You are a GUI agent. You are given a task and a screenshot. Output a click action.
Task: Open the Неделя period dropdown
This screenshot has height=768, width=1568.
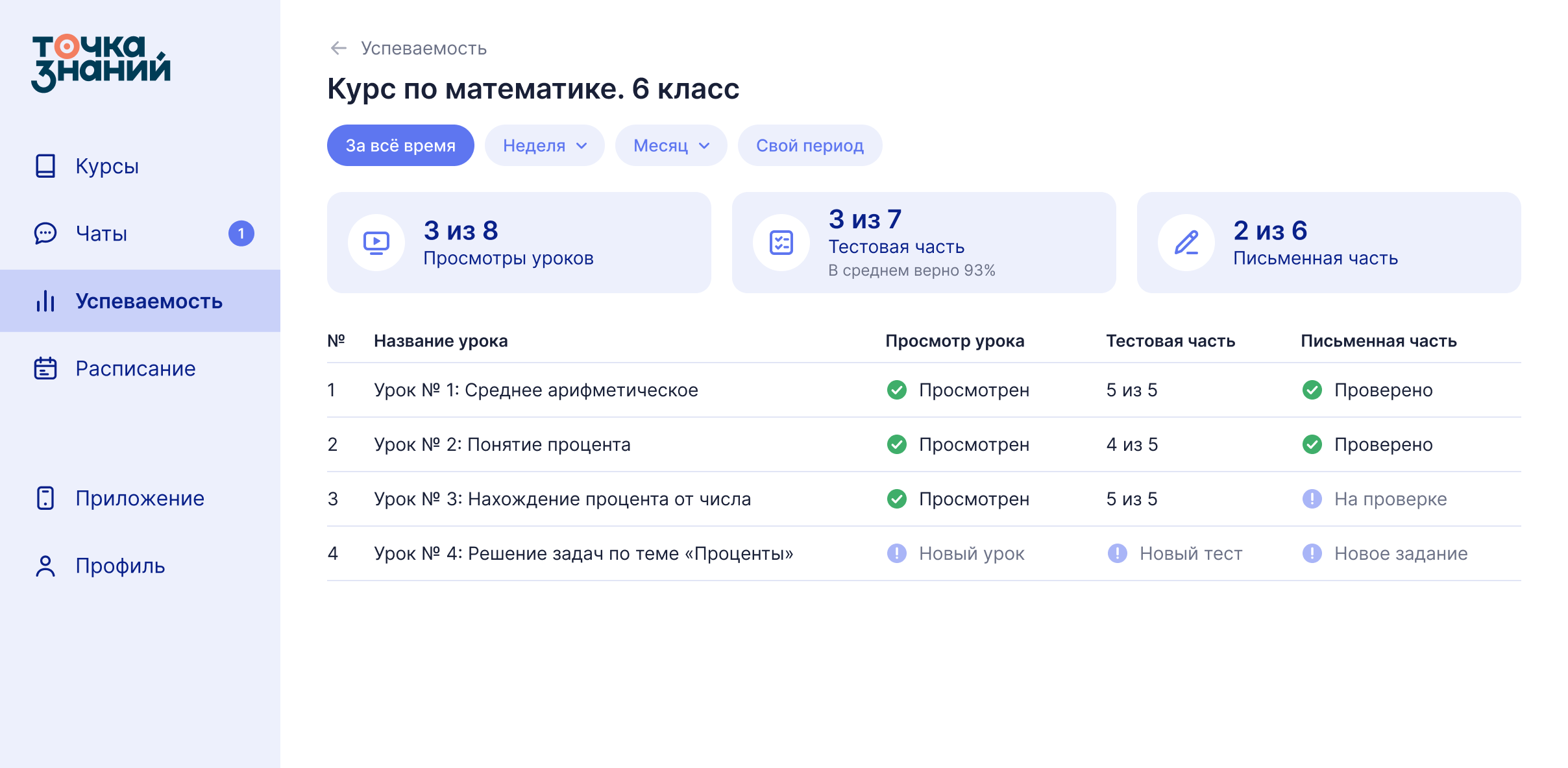tap(545, 145)
